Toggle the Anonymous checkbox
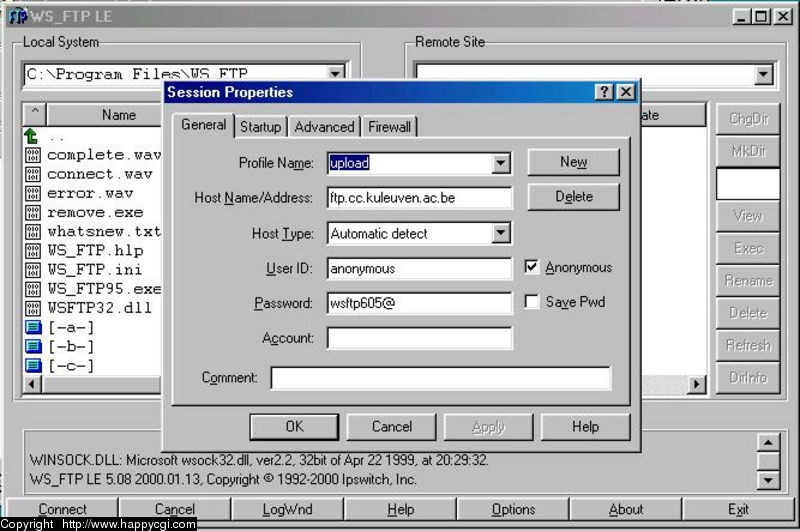This screenshot has height=531, width=800. click(x=531, y=267)
